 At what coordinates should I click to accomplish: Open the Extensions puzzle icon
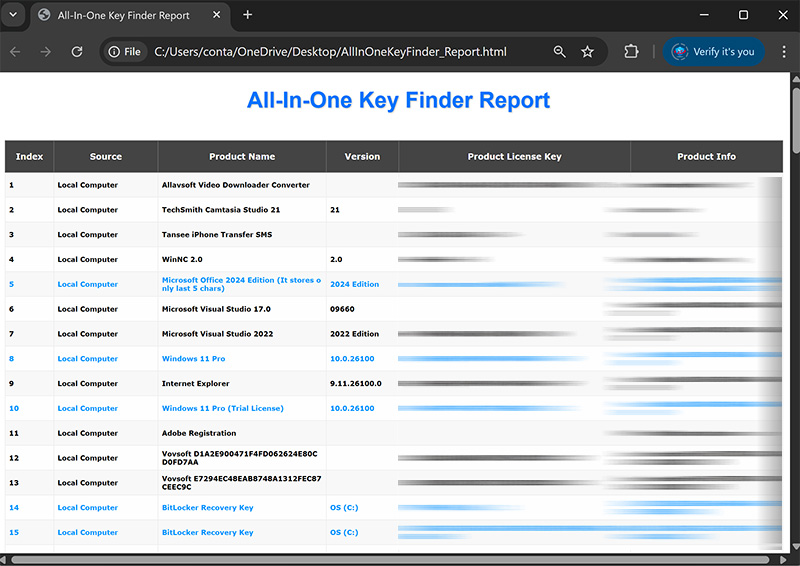631,52
